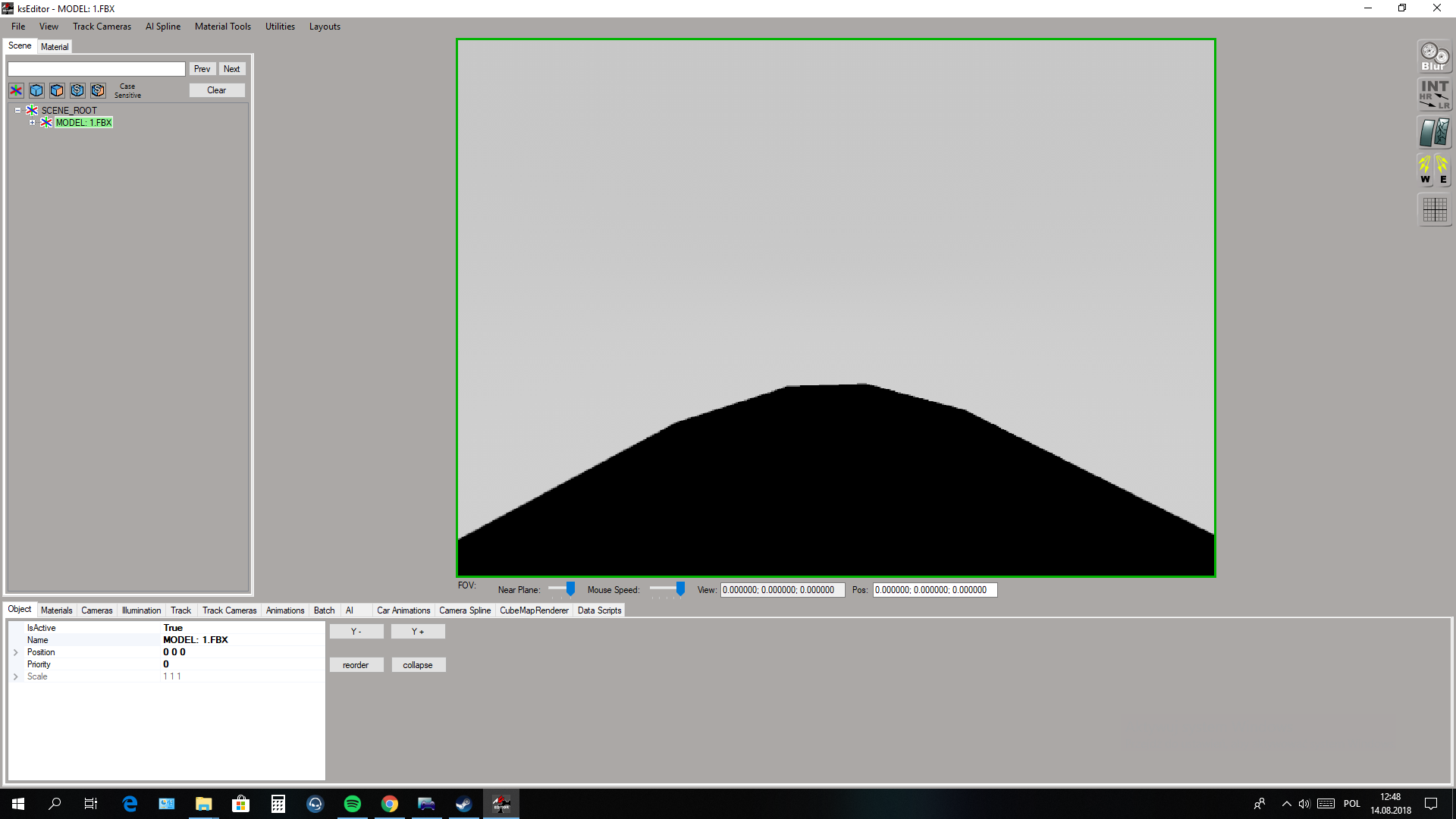Click the MODEL: 1.FBX axis node icon
The image size is (1456, 819).
point(46,123)
